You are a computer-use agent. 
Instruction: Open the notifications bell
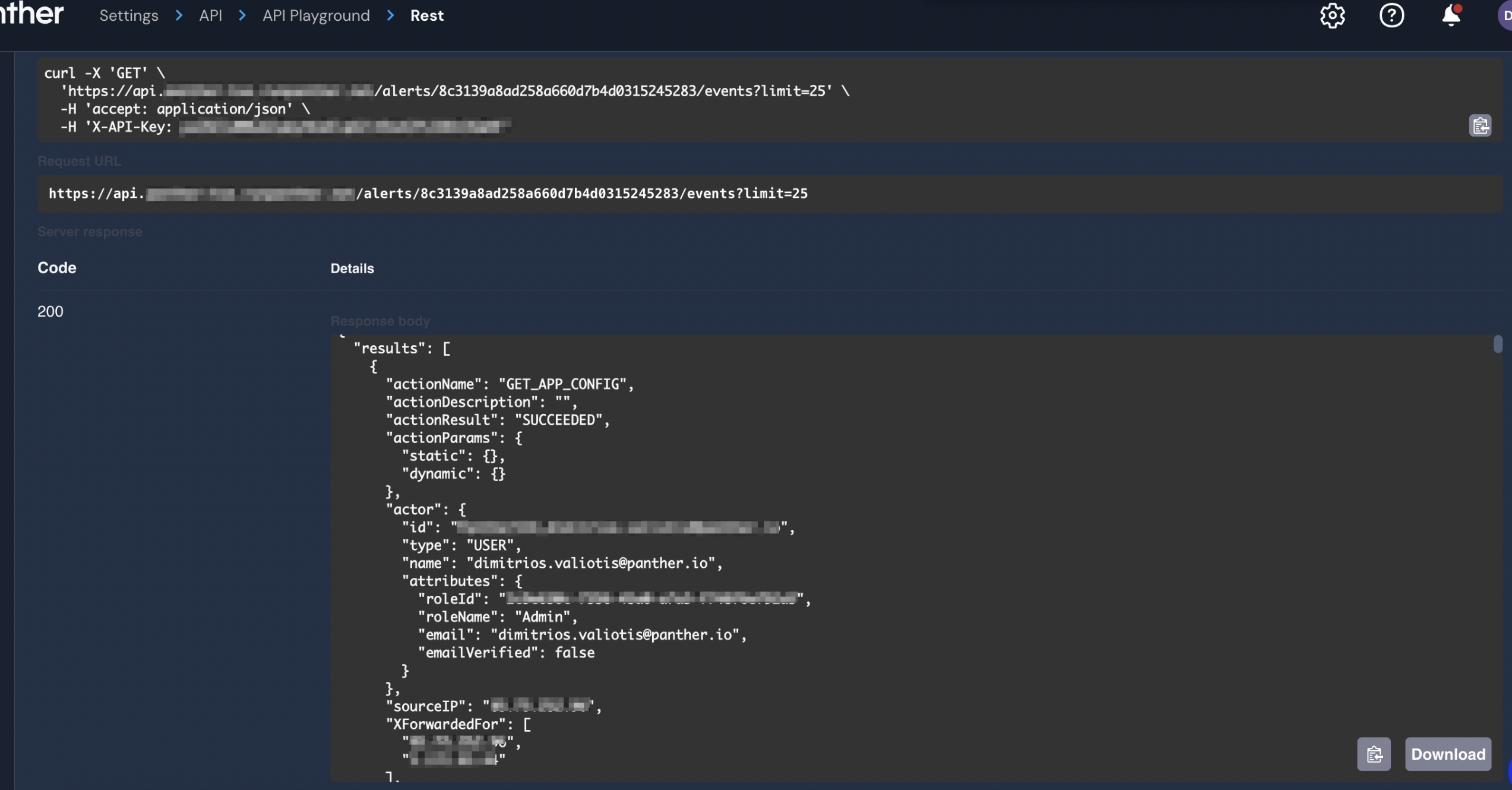pyautogui.click(x=1451, y=15)
